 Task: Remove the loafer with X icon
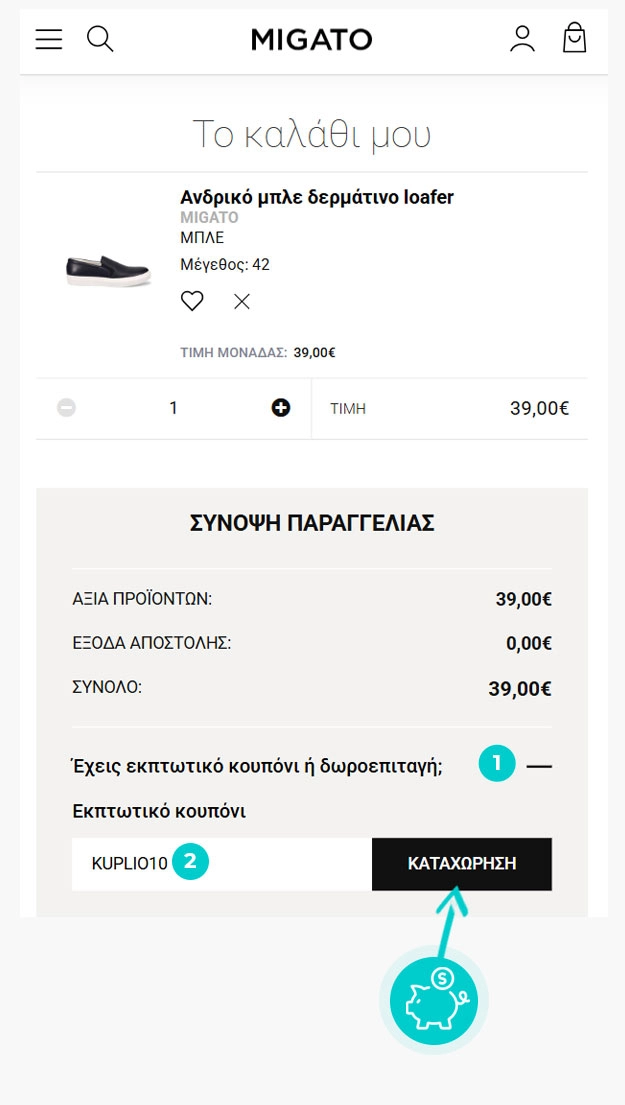click(x=242, y=301)
